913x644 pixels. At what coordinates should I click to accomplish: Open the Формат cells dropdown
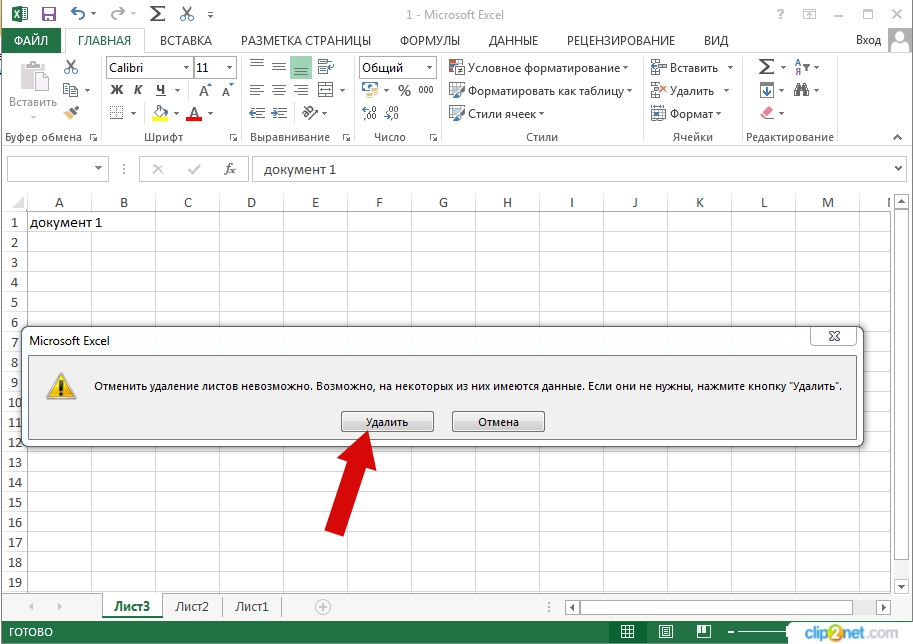pyautogui.click(x=686, y=114)
